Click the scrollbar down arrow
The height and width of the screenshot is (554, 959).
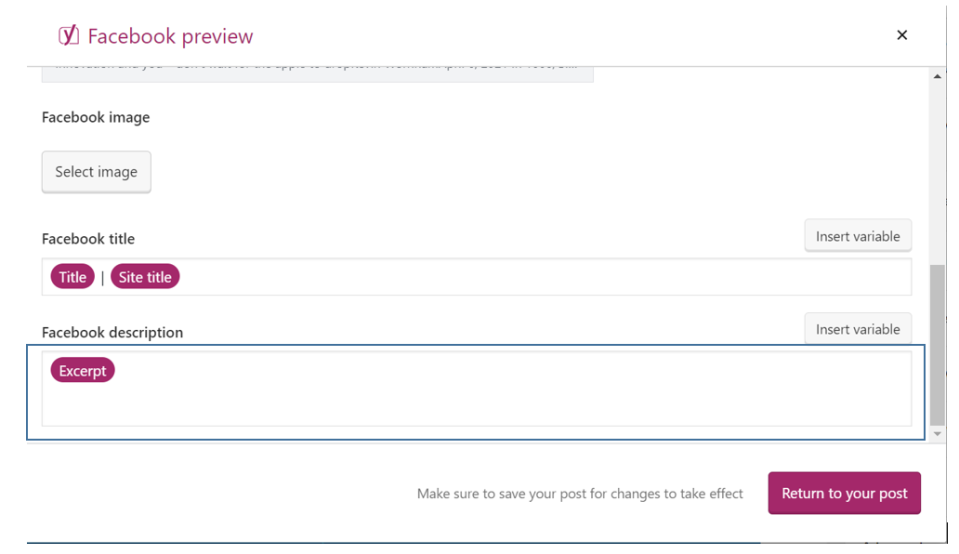click(937, 434)
